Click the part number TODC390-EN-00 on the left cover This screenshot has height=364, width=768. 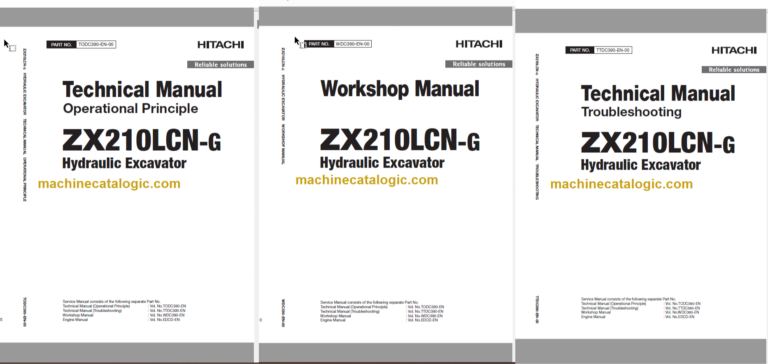(x=96, y=45)
